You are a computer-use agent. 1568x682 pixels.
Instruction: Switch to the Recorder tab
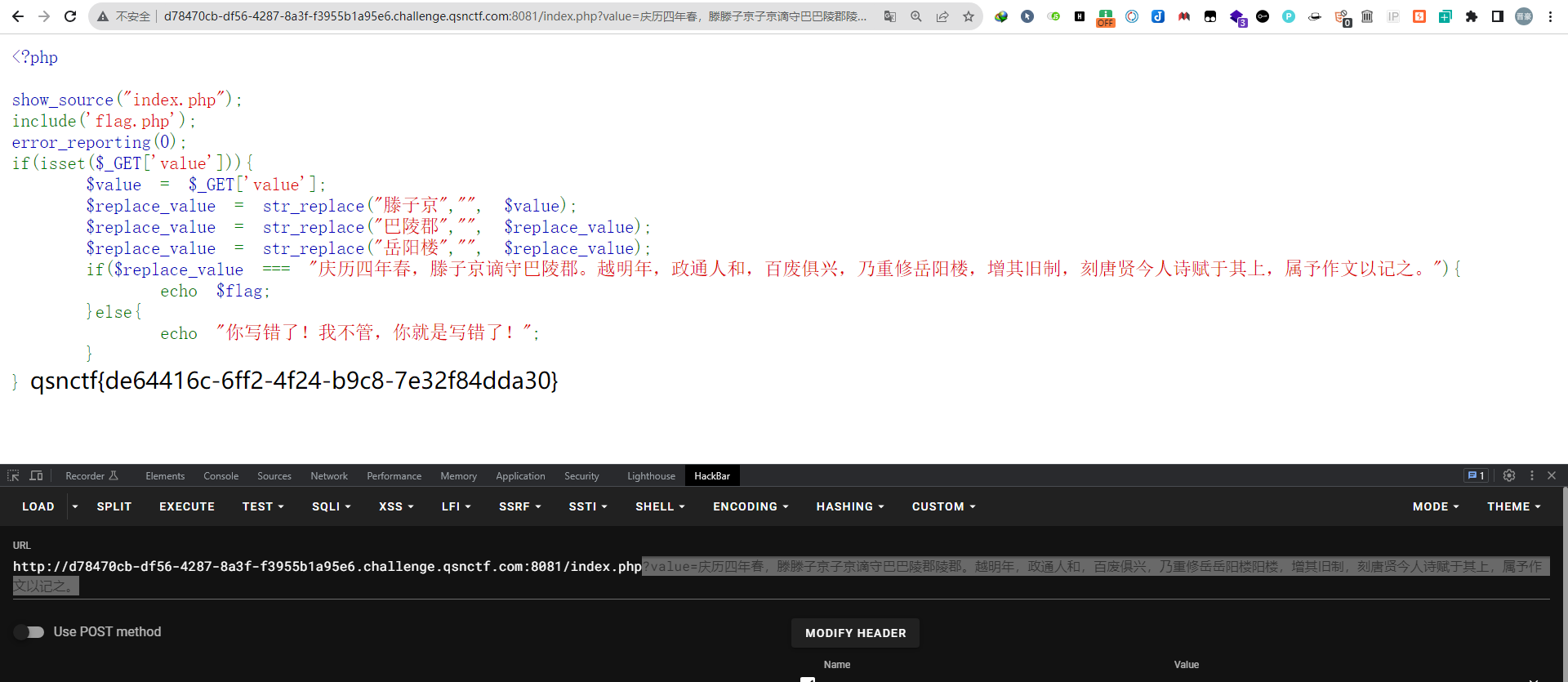pos(91,476)
